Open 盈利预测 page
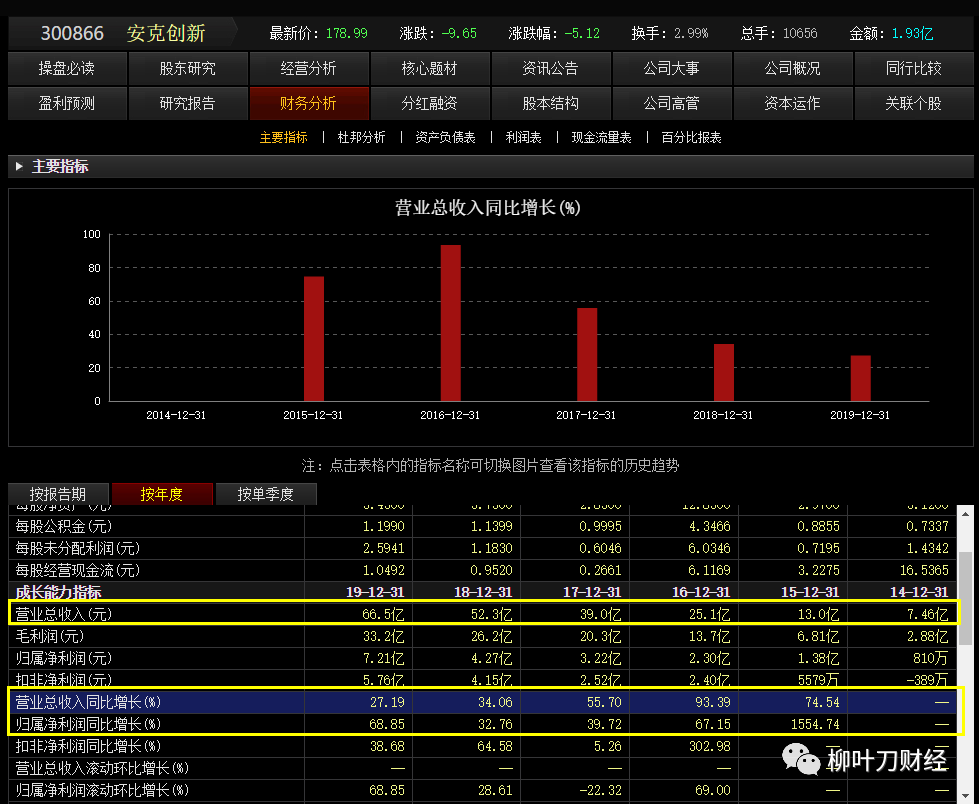Viewport: 979px width, 804px height. (67, 103)
